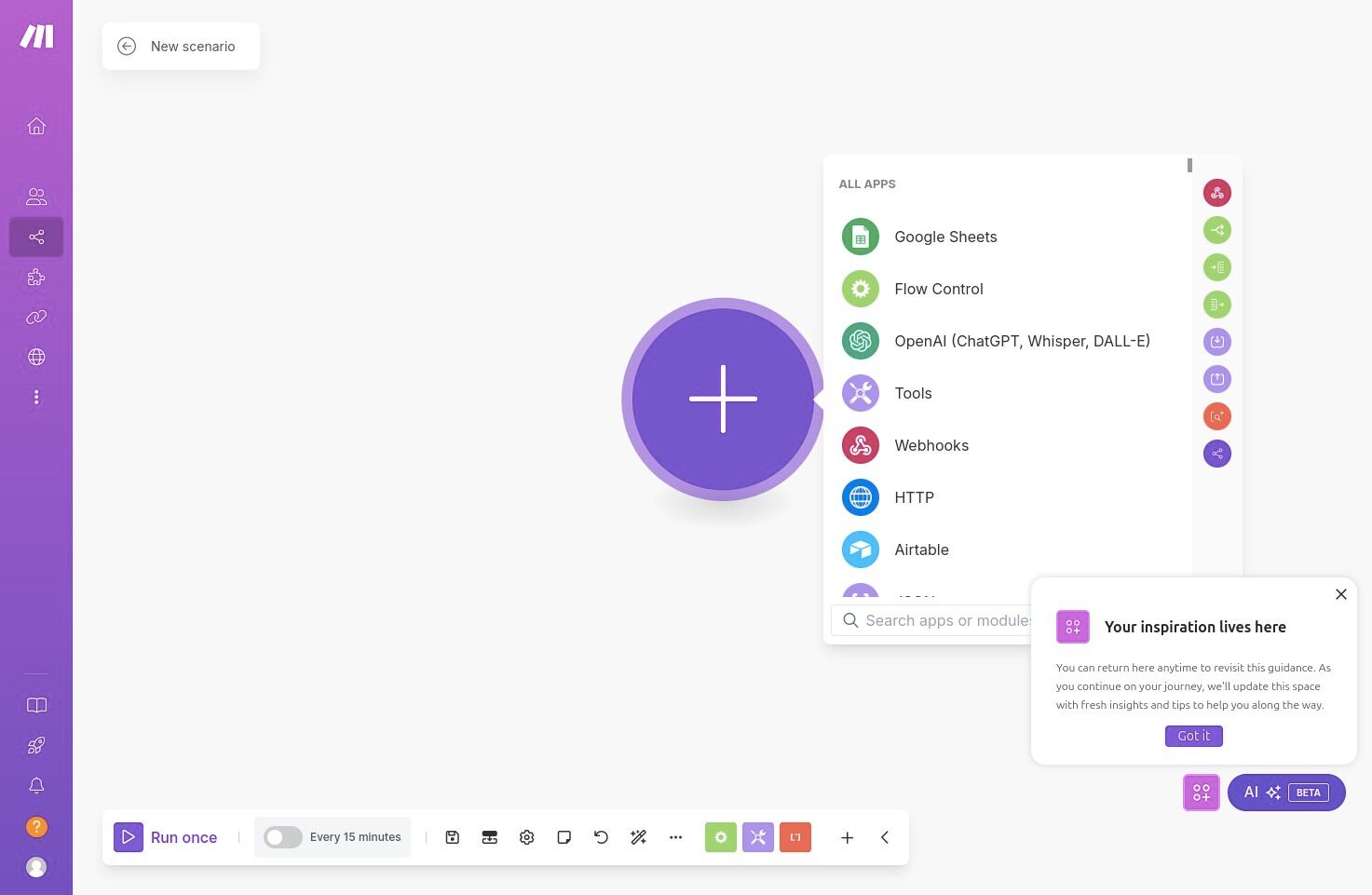The height and width of the screenshot is (895, 1372).
Task: Open the notifications bell in the sidebar
Action: click(36, 786)
